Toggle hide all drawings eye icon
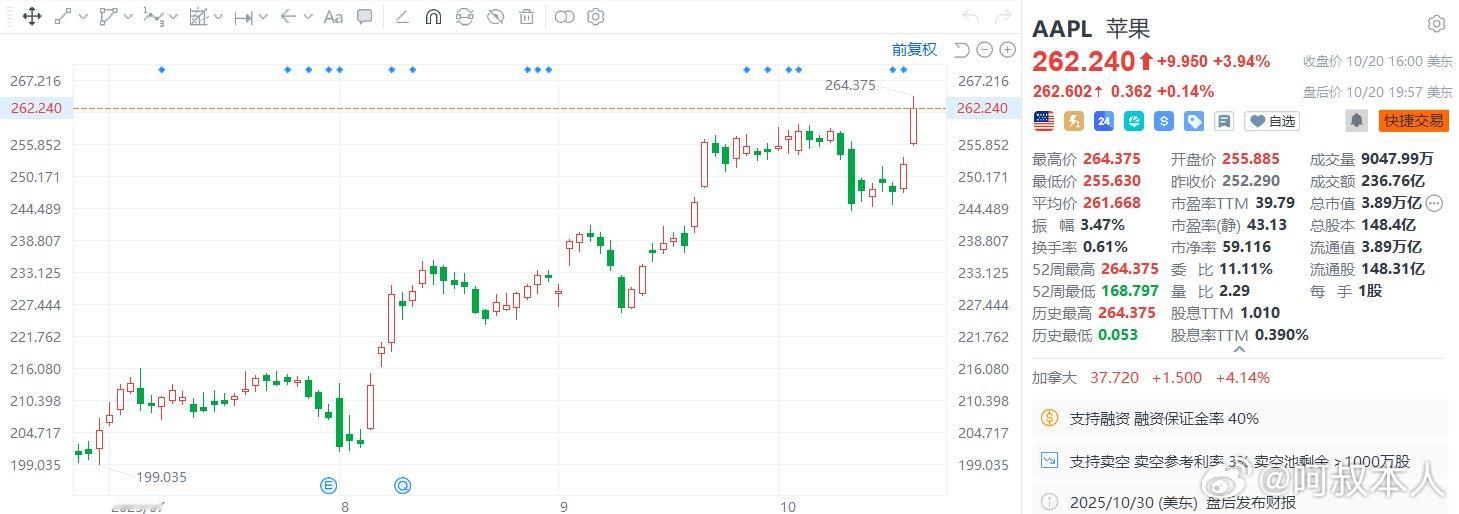Image resolution: width=1459 pixels, height=514 pixels. (495, 16)
